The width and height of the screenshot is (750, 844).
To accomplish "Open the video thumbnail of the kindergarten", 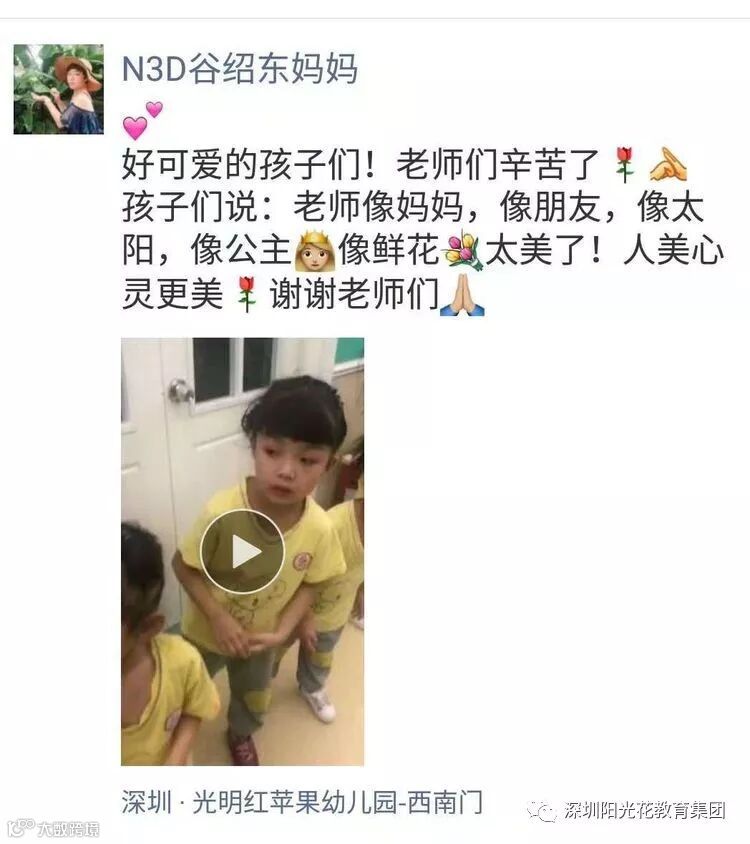I will point(242,552).
